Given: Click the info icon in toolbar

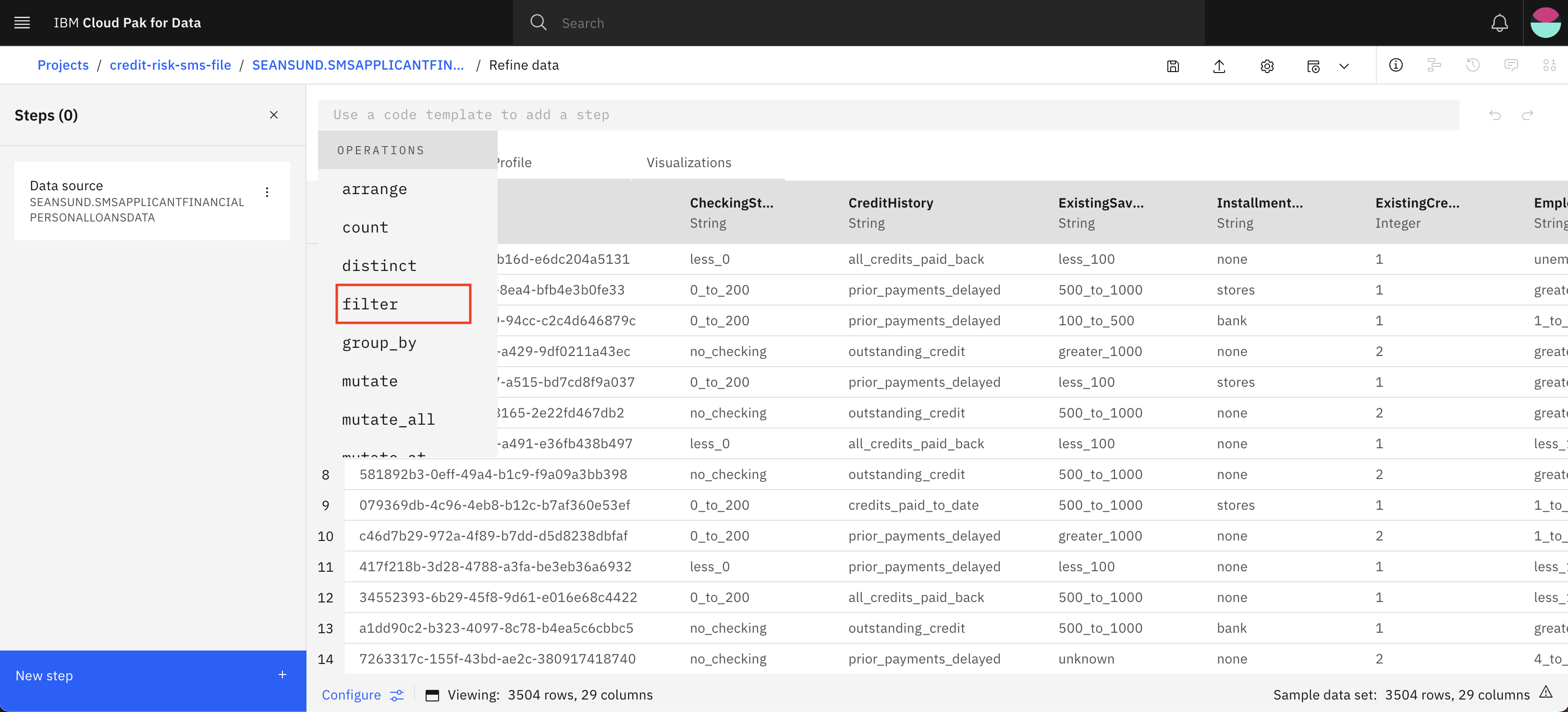Looking at the screenshot, I should point(1395,64).
